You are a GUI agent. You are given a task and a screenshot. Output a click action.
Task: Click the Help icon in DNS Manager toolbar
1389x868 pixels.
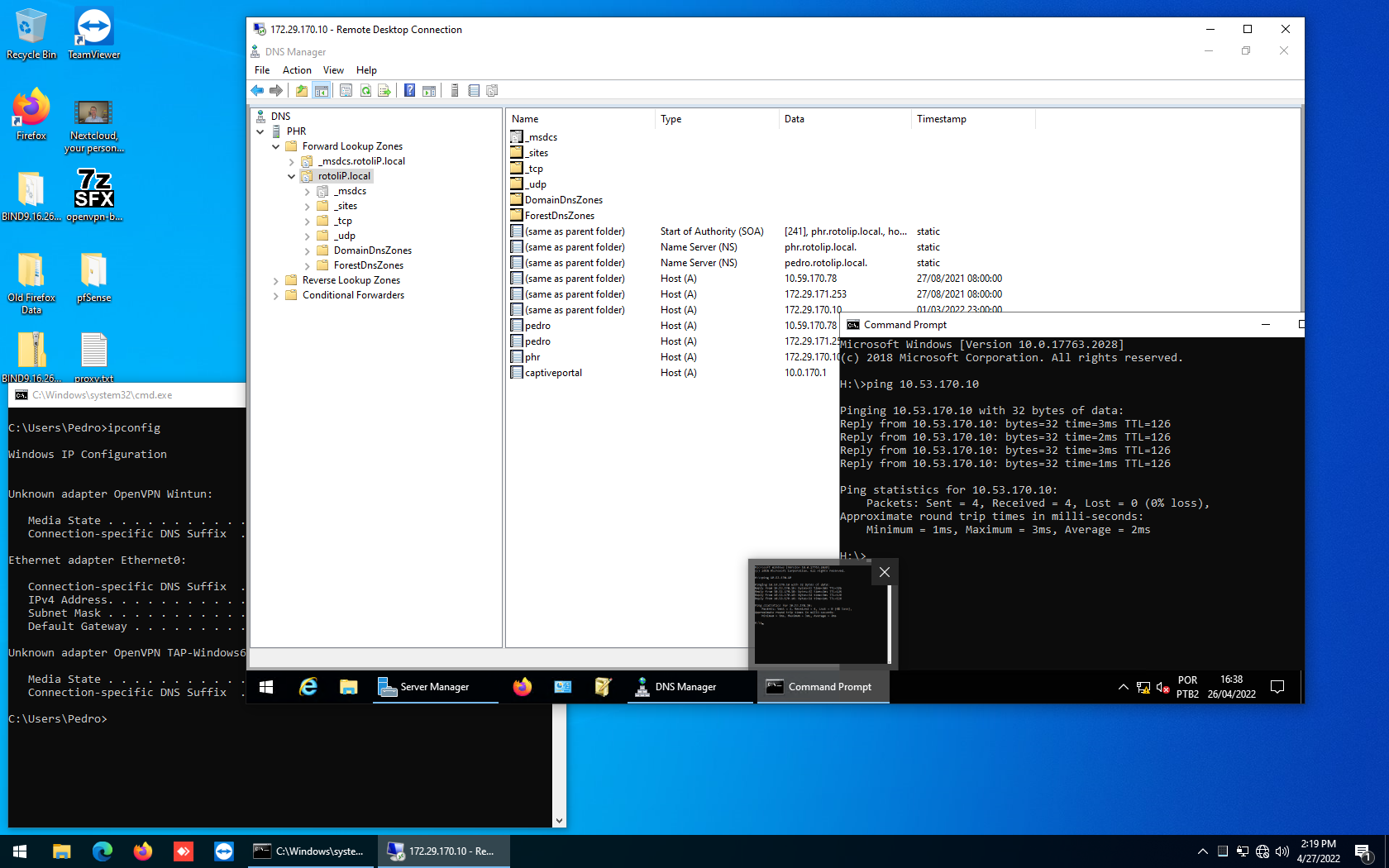(409, 91)
